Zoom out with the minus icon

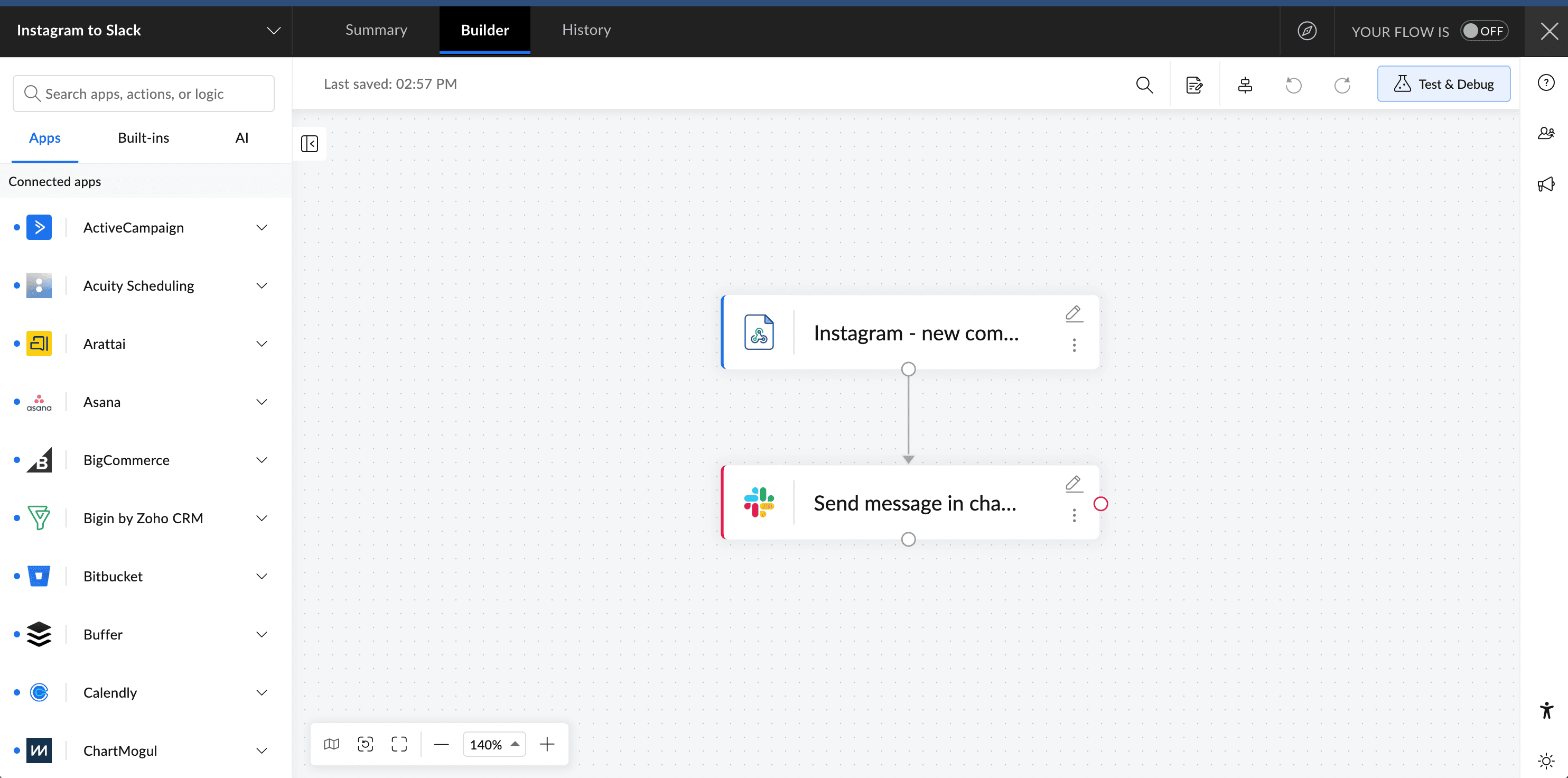click(441, 744)
